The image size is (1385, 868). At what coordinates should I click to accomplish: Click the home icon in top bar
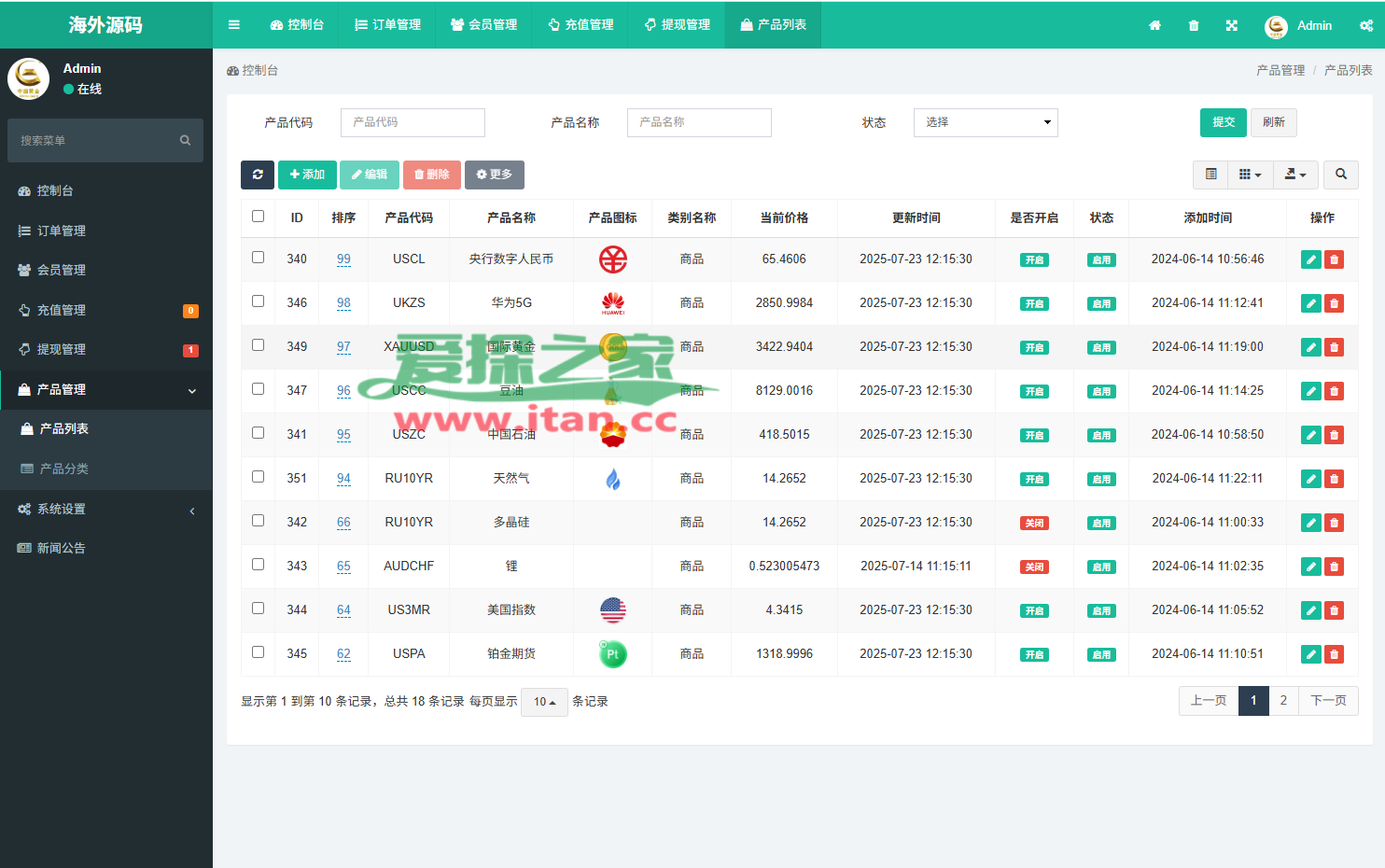point(1154,25)
